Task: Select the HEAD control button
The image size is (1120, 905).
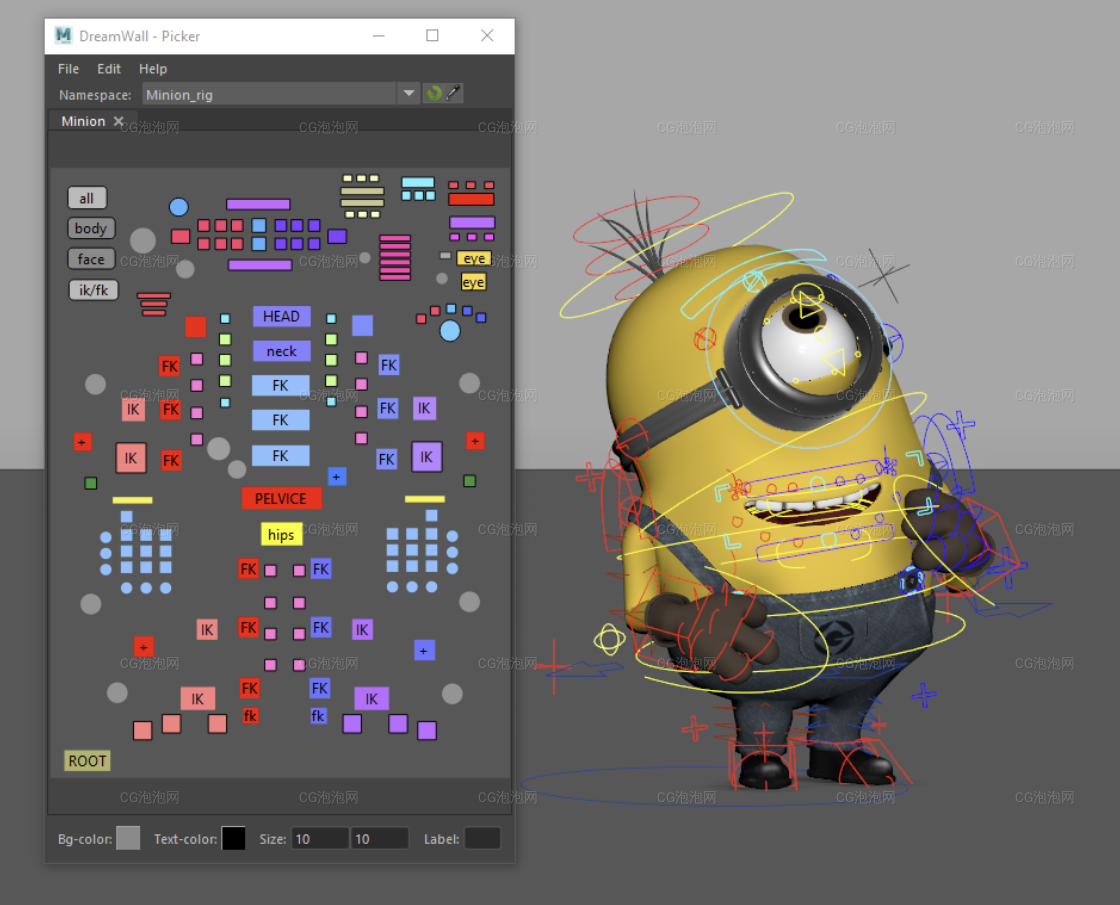Action: click(281, 316)
